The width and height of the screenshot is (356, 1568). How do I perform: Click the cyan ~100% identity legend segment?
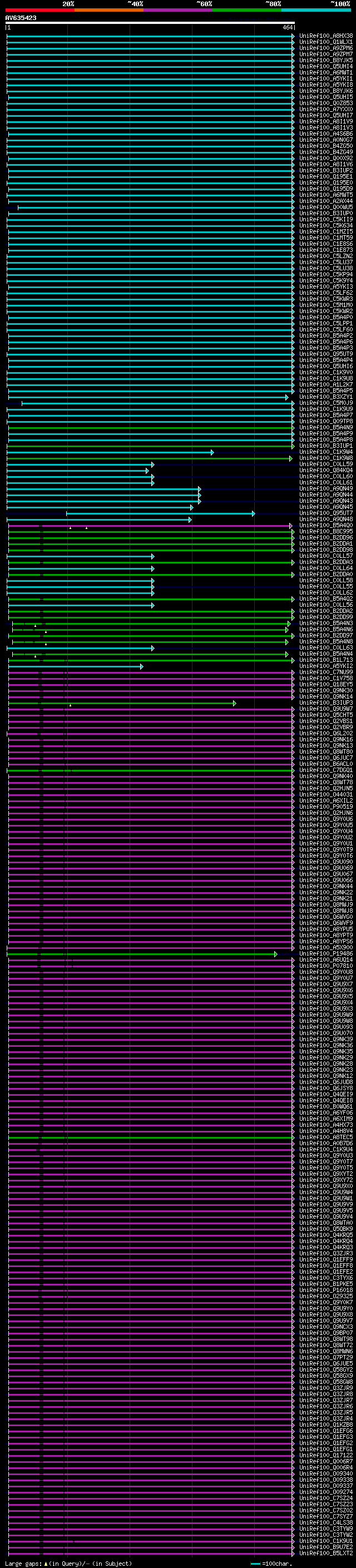316,10
